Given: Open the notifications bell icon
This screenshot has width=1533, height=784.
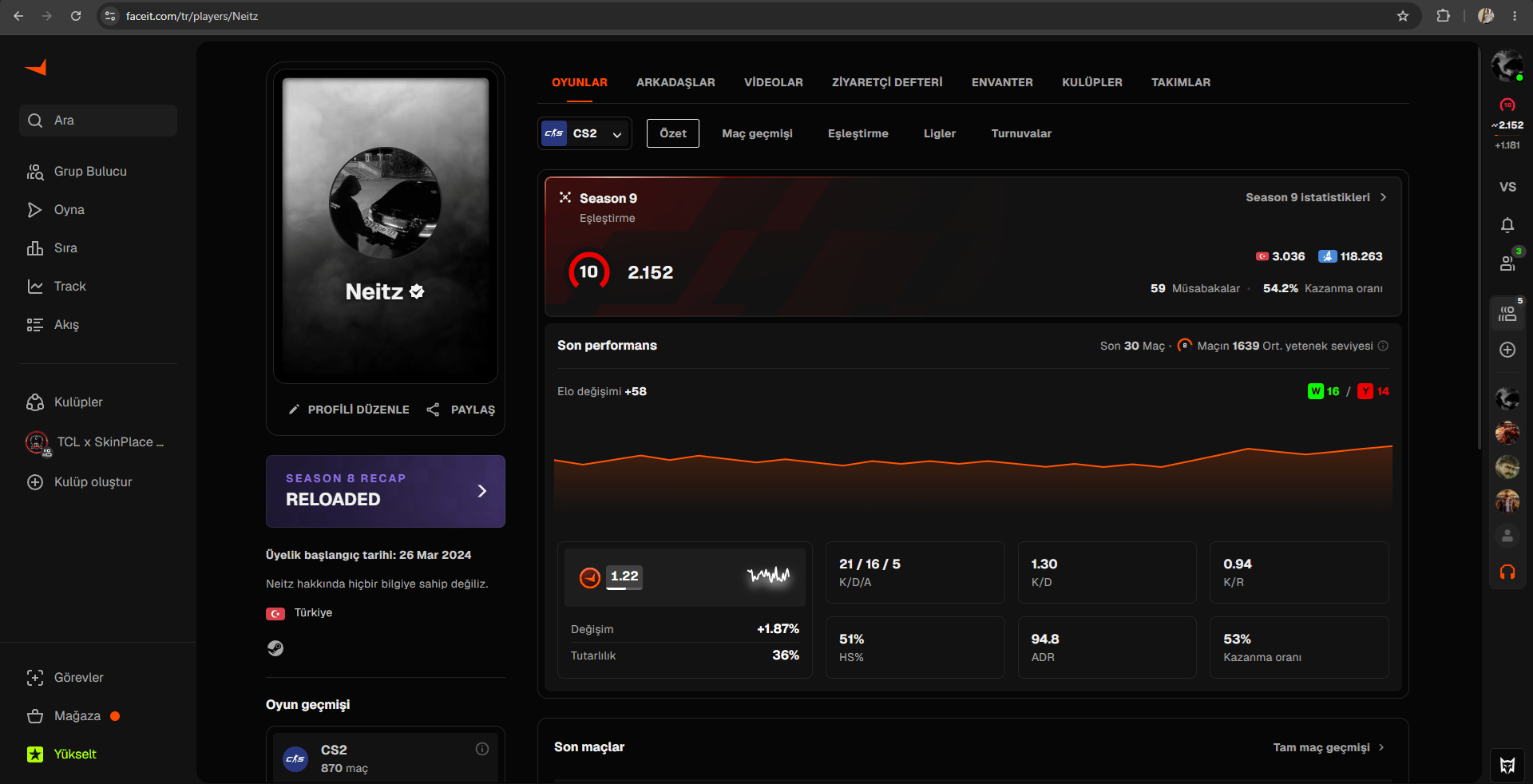Looking at the screenshot, I should click(x=1507, y=225).
